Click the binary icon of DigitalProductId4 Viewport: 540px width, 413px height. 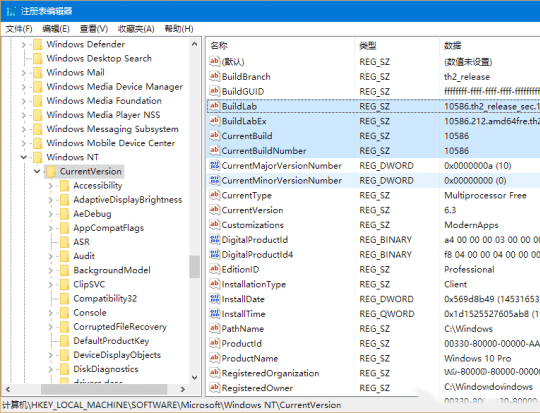coord(214,254)
